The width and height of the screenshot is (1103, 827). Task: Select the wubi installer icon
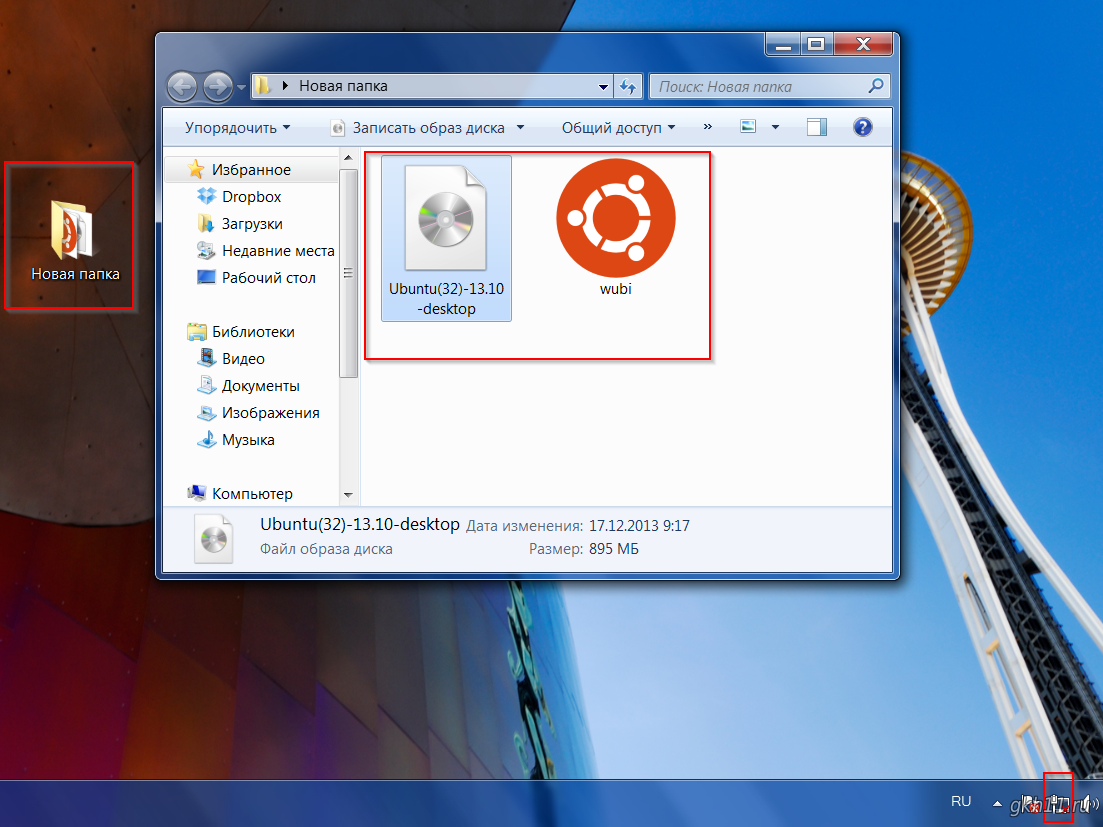[x=615, y=230]
